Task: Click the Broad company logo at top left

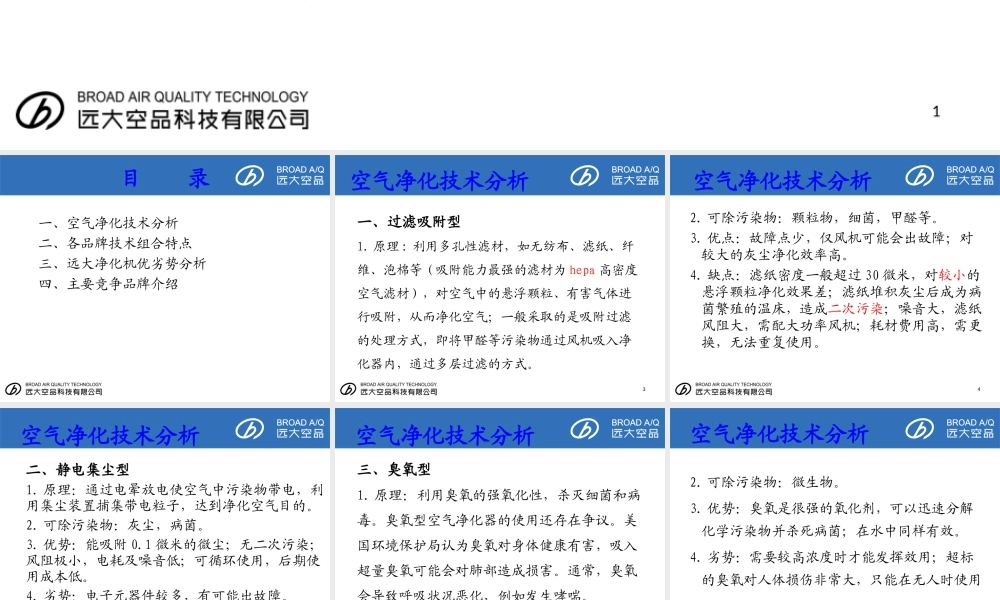Action: coord(40,110)
